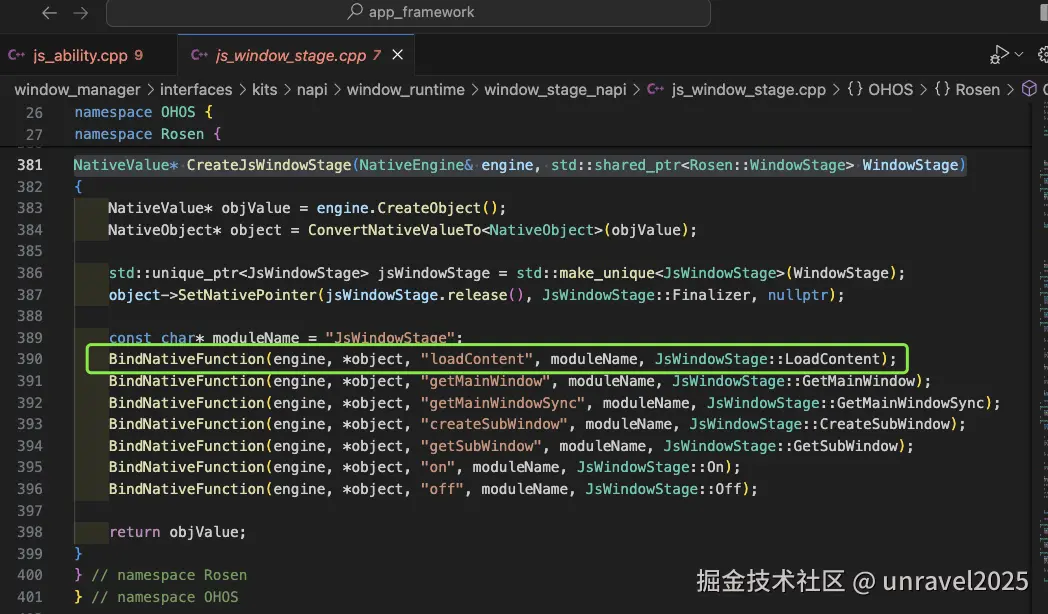
Task: Click the app_framework search box
Action: pyautogui.click(x=408, y=13)
